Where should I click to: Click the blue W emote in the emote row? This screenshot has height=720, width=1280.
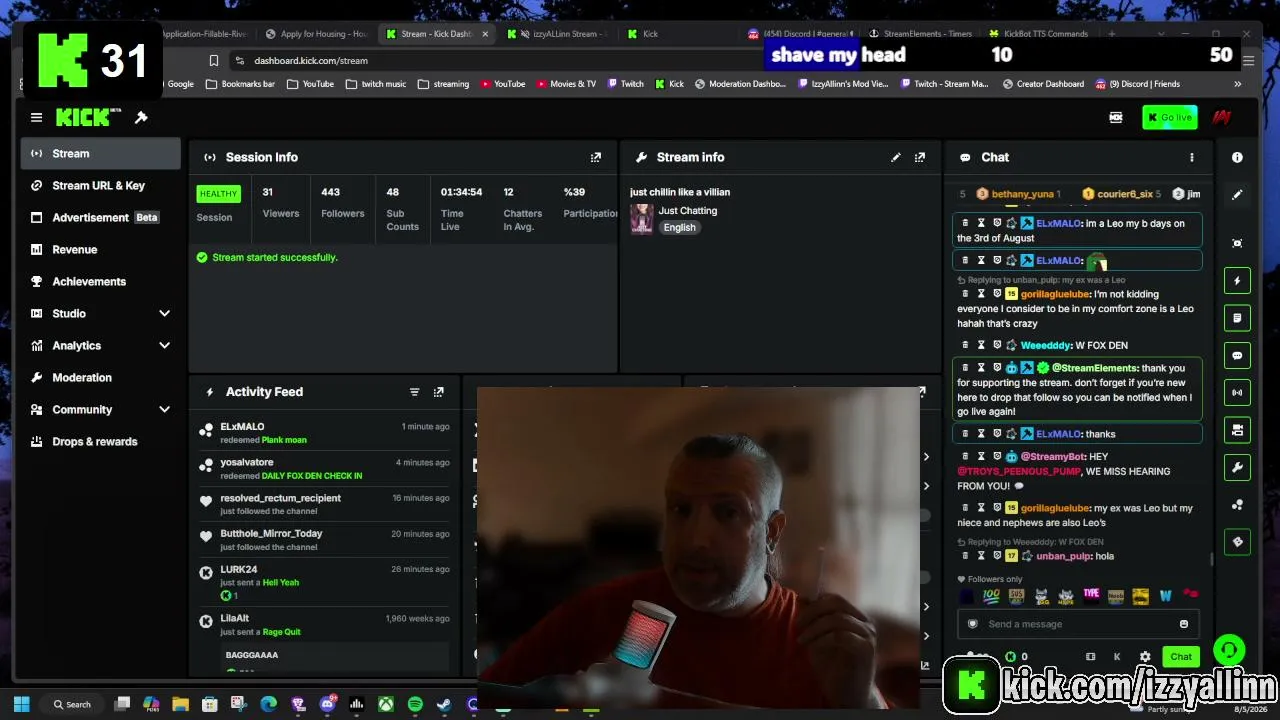1165,596
